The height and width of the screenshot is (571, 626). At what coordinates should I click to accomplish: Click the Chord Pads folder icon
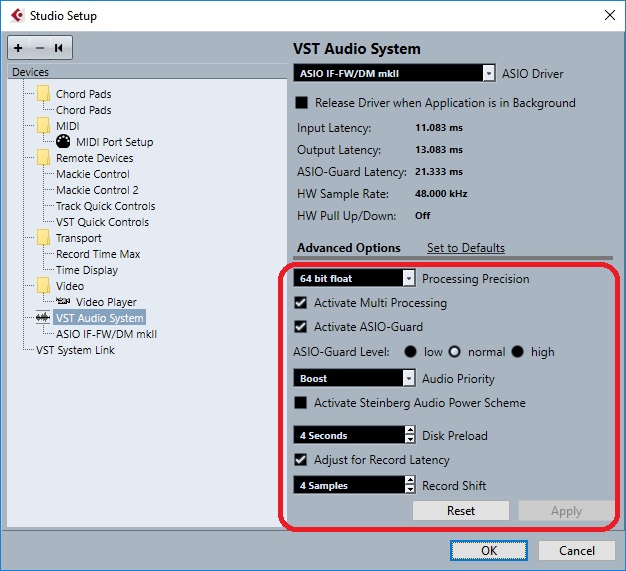(x=43, y=94)
